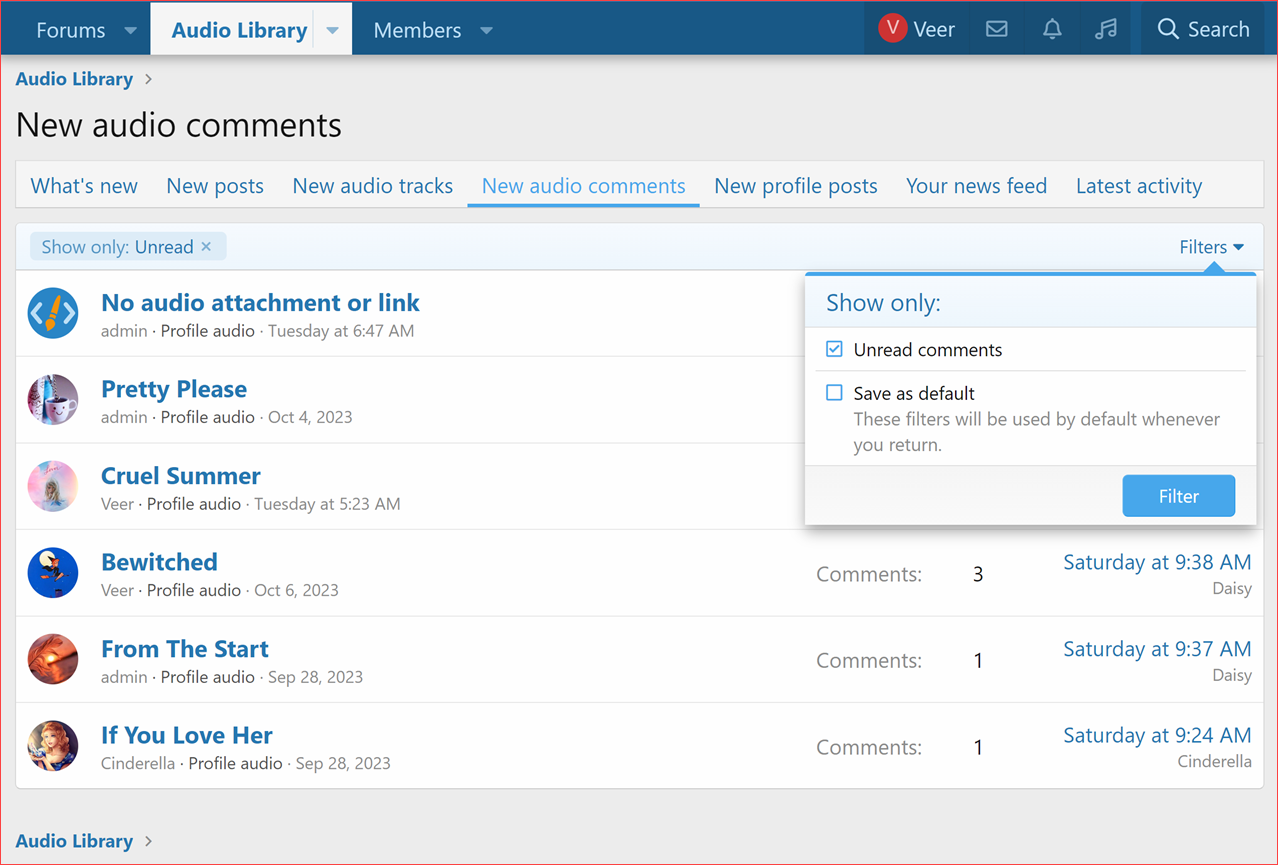The height and width of the screenshot is (865, 1278).
Task: Open the alerts bell icon
Action: [1052, 29]
